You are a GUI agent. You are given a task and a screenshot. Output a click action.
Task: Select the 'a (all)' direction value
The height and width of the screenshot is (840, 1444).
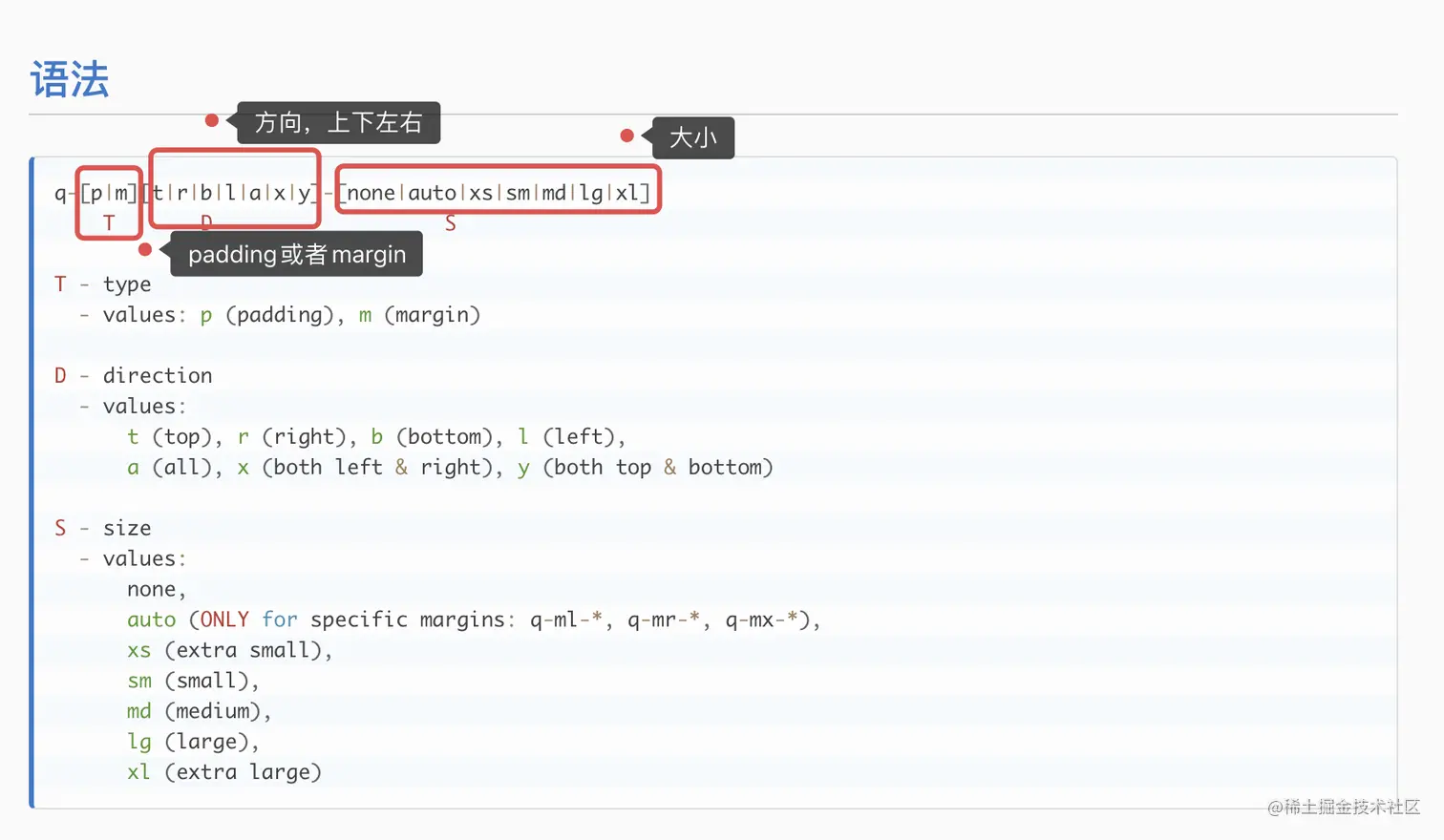(x=169, y=468)
